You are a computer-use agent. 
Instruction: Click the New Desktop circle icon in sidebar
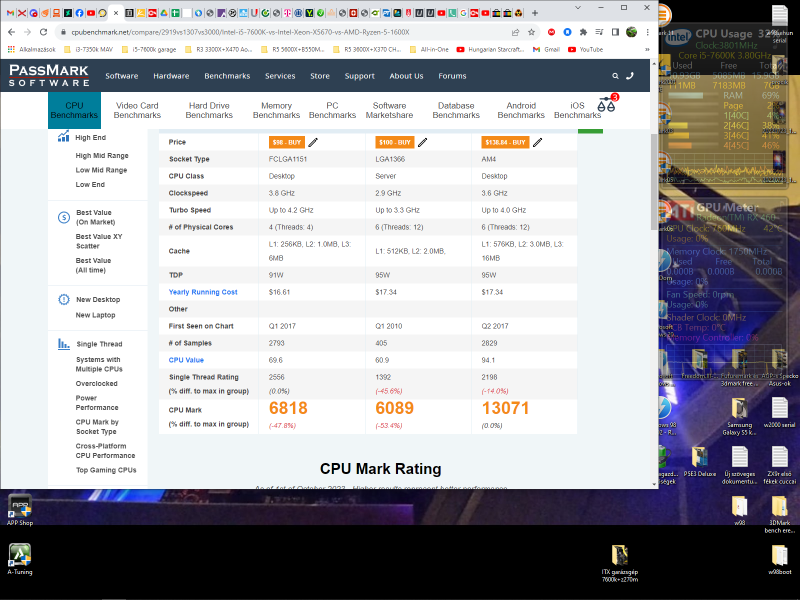(x=64, y=299)
